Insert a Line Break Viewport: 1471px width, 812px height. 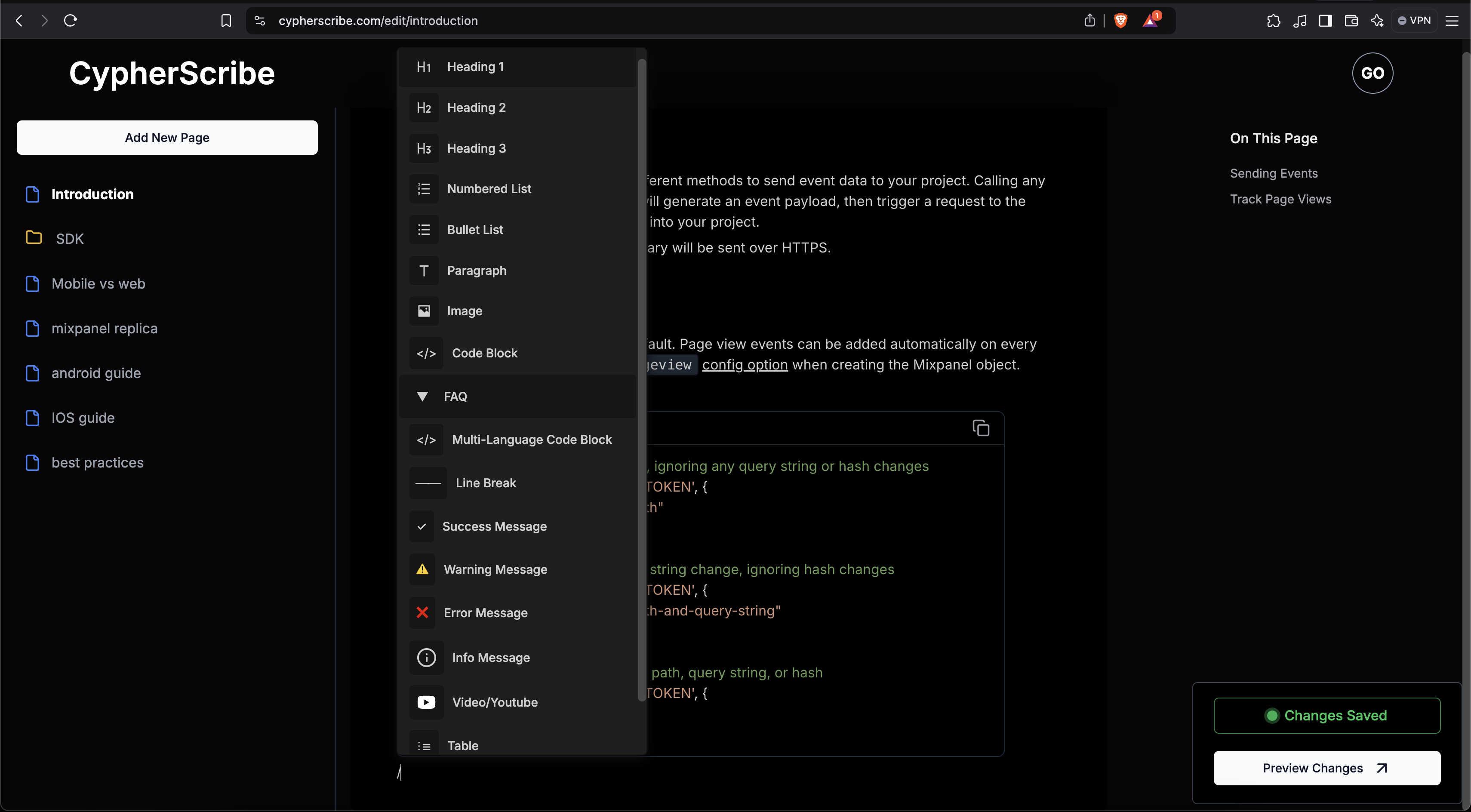[x=517, y=483]
